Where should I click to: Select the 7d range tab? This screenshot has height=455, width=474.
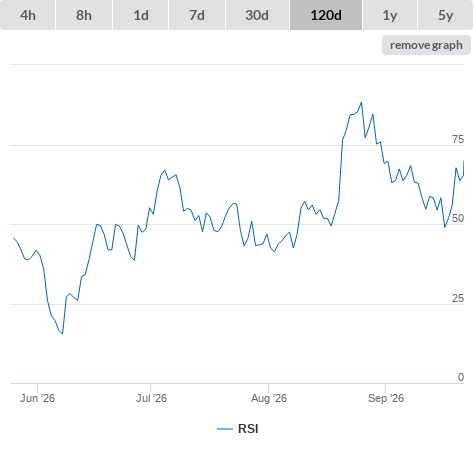(197, 15)
